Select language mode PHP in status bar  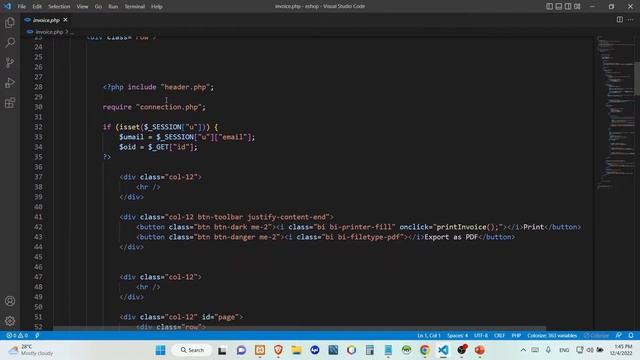(516, 335)
